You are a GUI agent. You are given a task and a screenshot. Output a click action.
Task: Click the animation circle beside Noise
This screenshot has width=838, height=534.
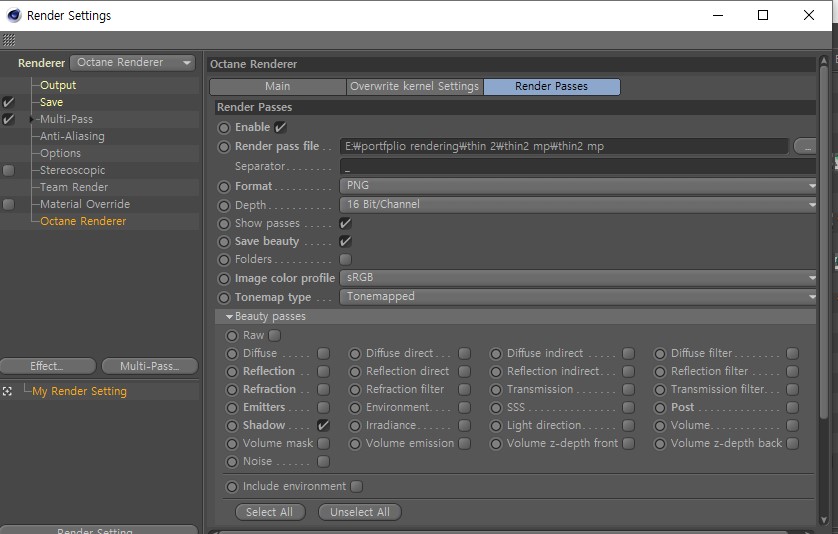[231, 461]
